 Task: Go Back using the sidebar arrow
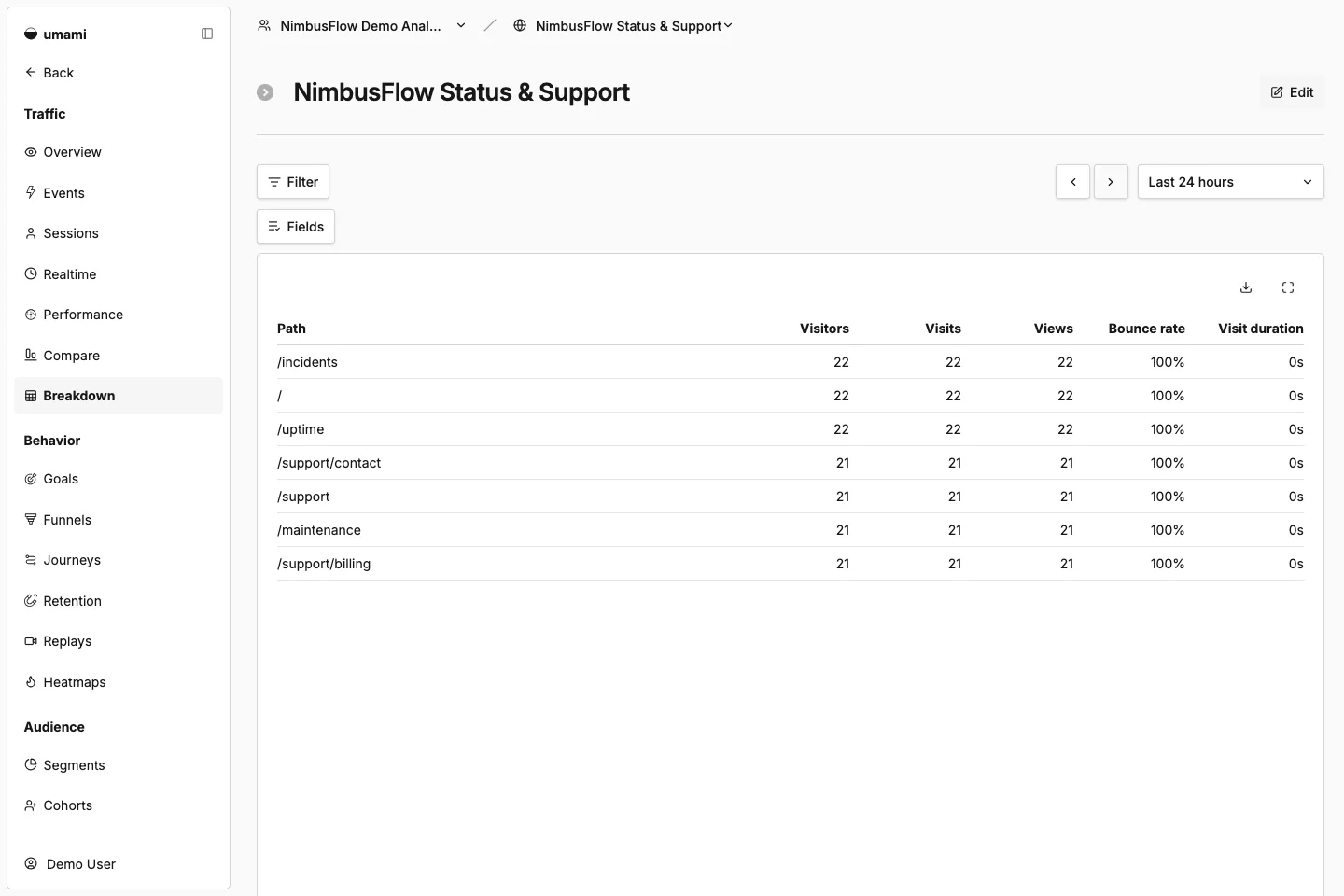point(49,72)
